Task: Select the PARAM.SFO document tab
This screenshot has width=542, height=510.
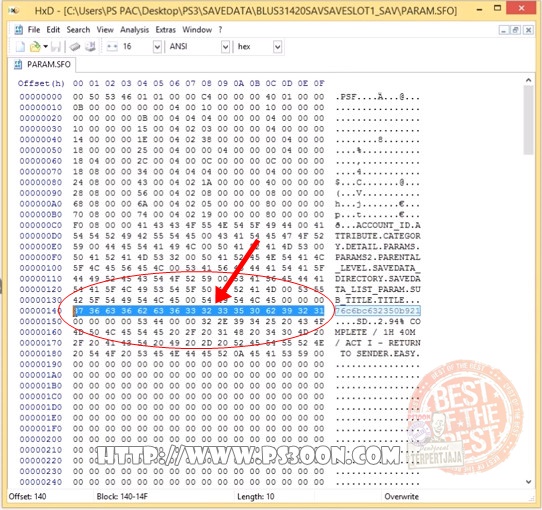Action: click(42, 64)
